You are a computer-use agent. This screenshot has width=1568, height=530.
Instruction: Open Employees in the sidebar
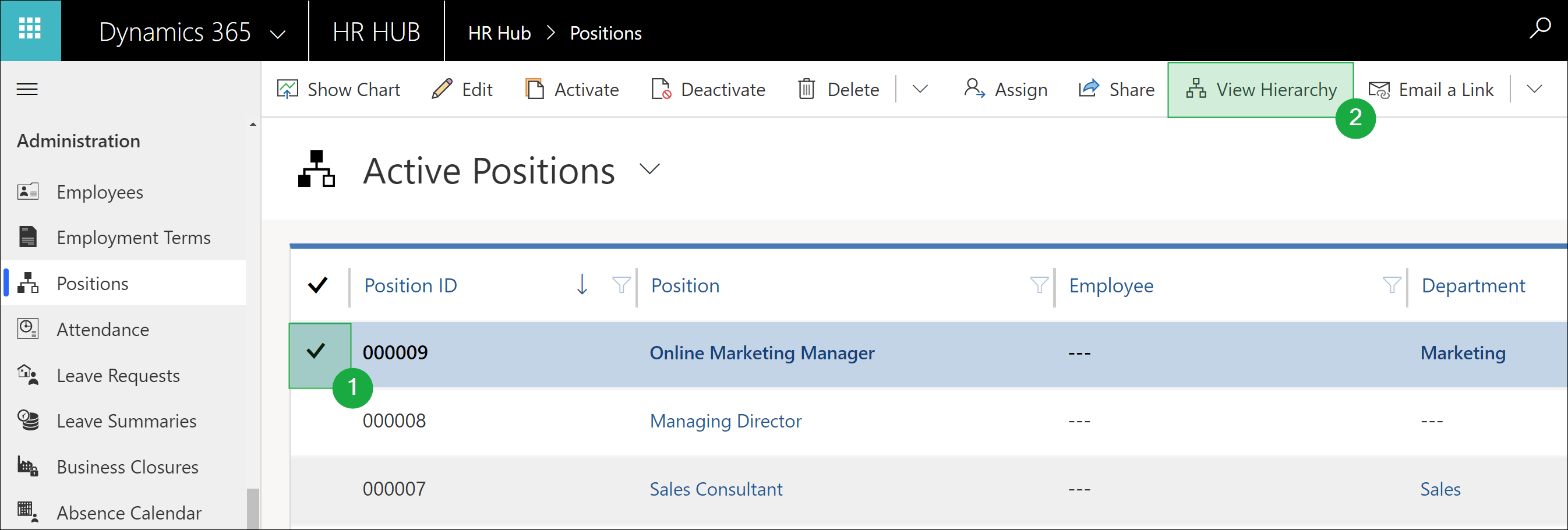(100, 192)
